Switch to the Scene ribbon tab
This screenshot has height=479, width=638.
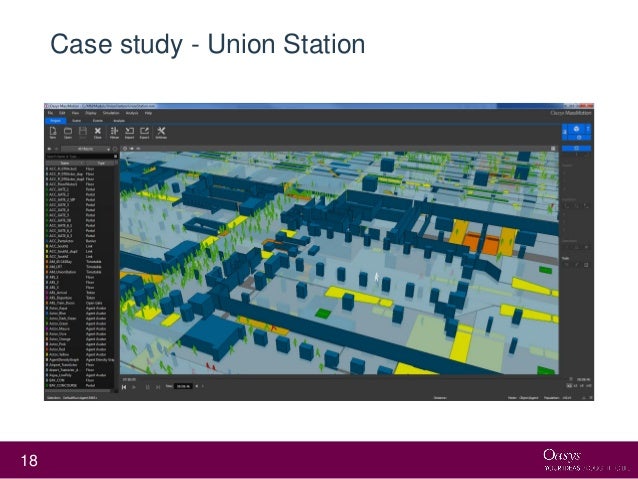click(76, 121)
